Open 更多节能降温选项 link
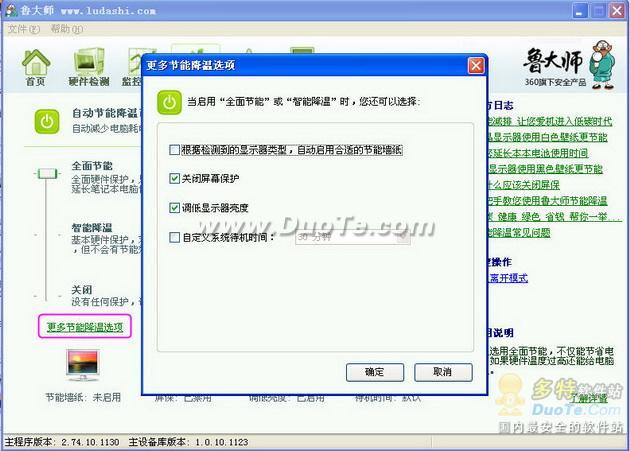The width and height of the screenshot is (630, 451). click(x=85, y=327)
